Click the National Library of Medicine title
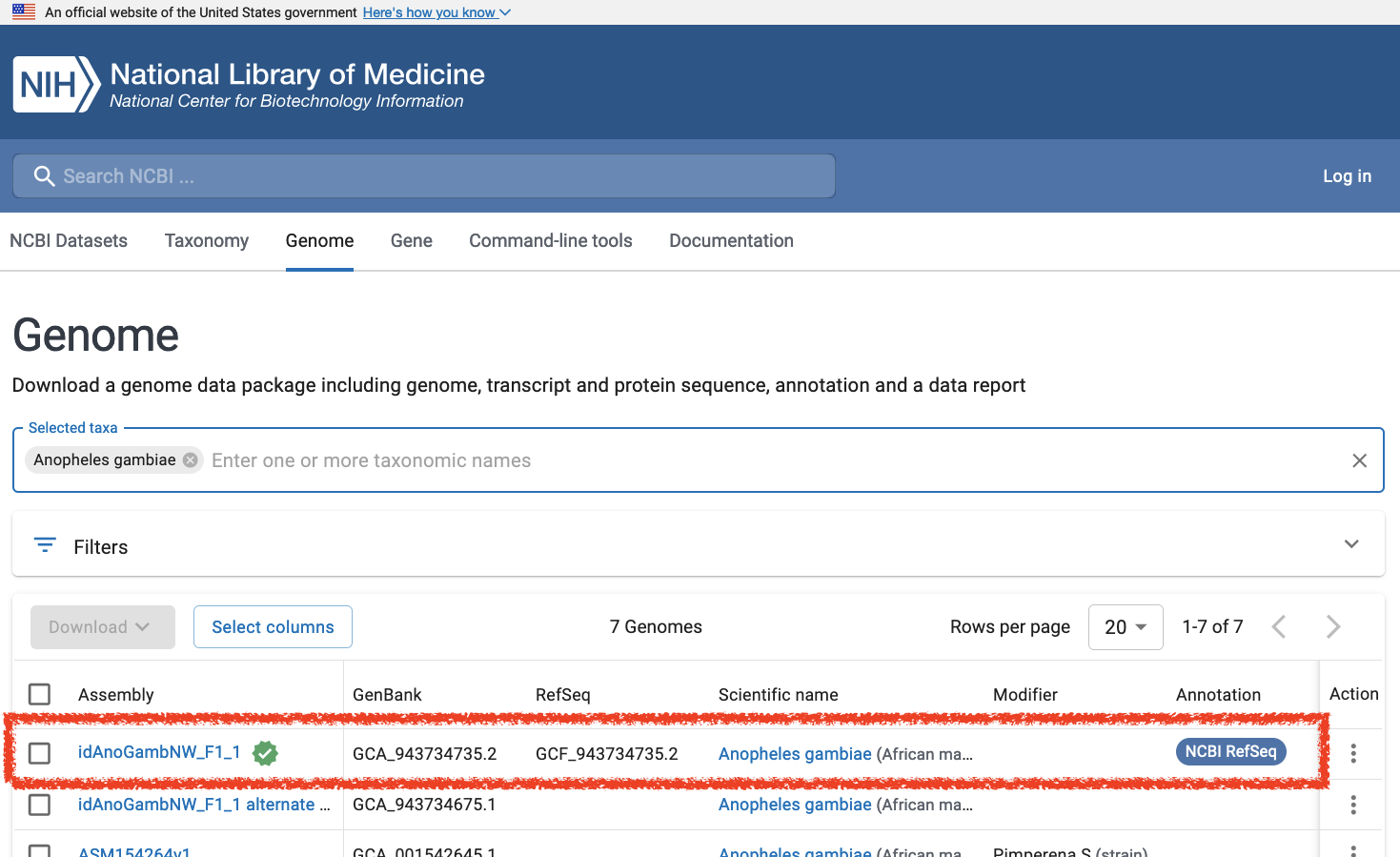The height and width of the screenshot is (857, 1400). pyautogui.click(x=297, y=74)
